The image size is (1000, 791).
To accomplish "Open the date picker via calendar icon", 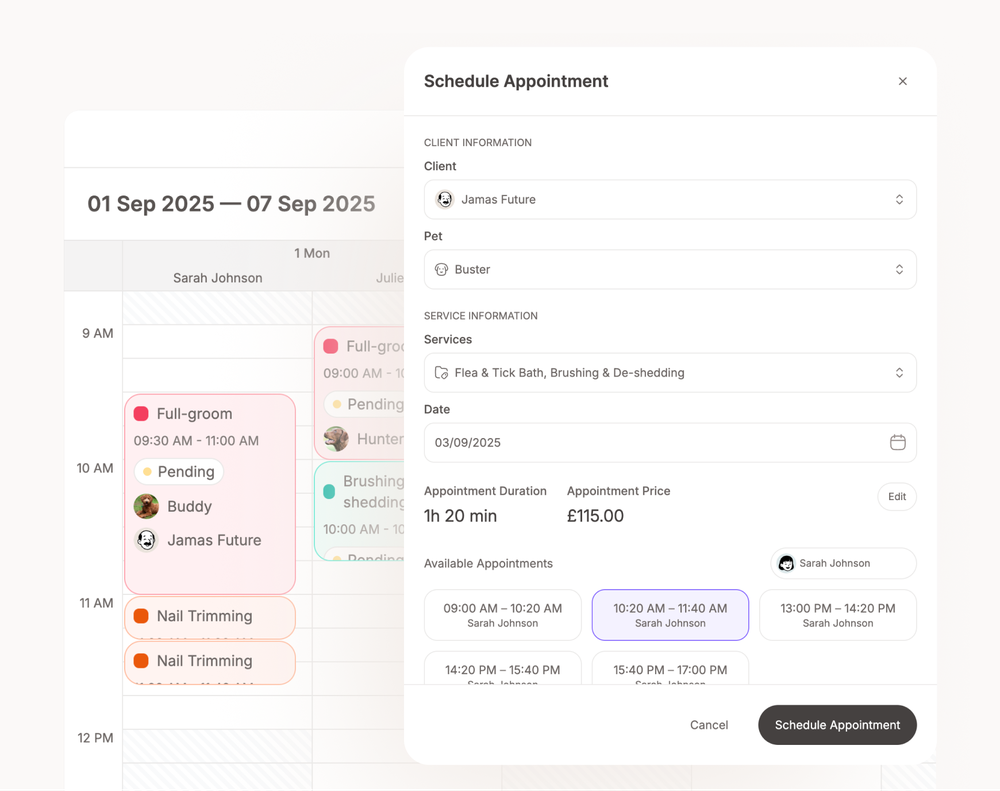I will point(897,442).
